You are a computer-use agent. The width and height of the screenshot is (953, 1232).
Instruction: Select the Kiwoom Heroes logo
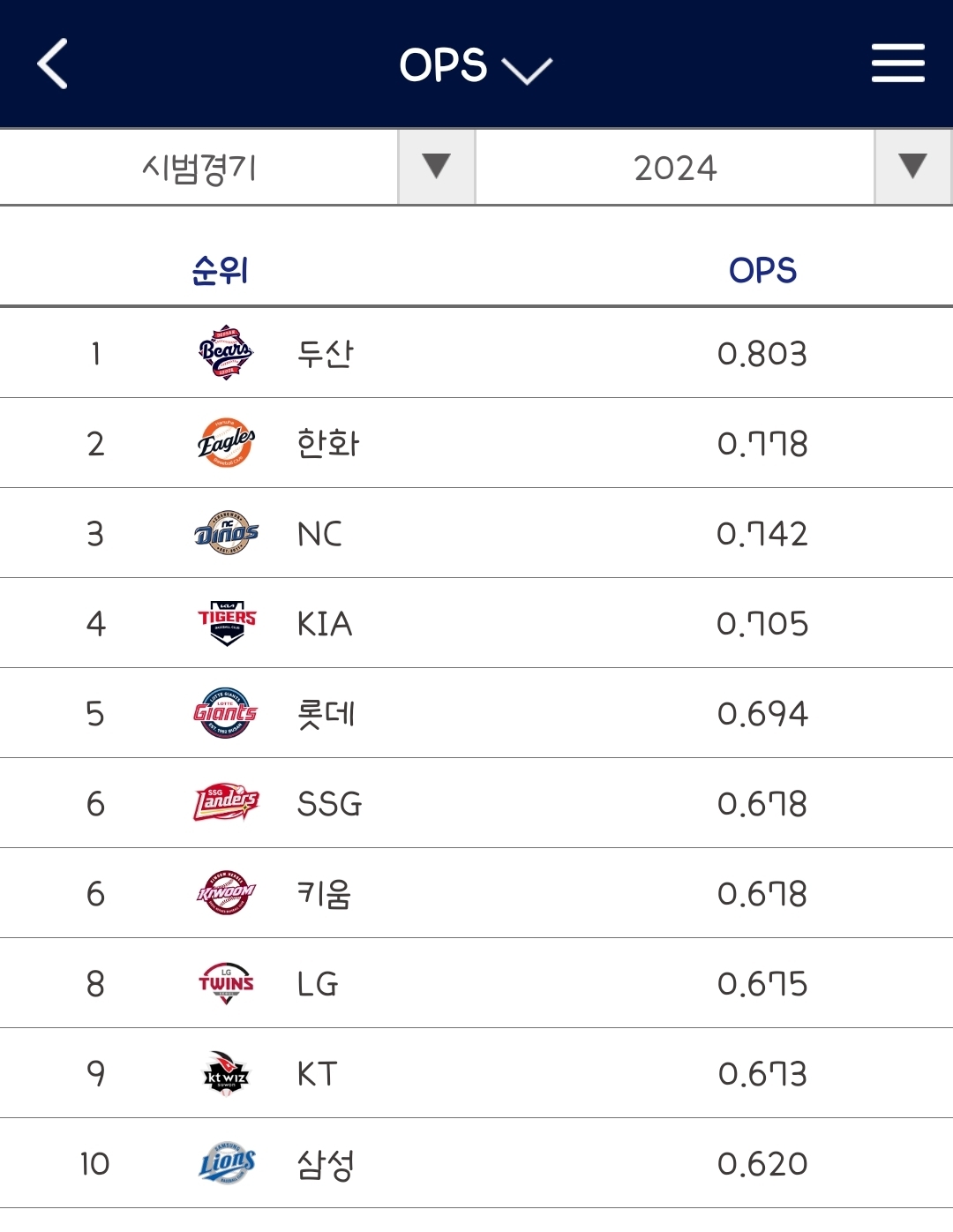pyautogui.click(x=226, y=893)
